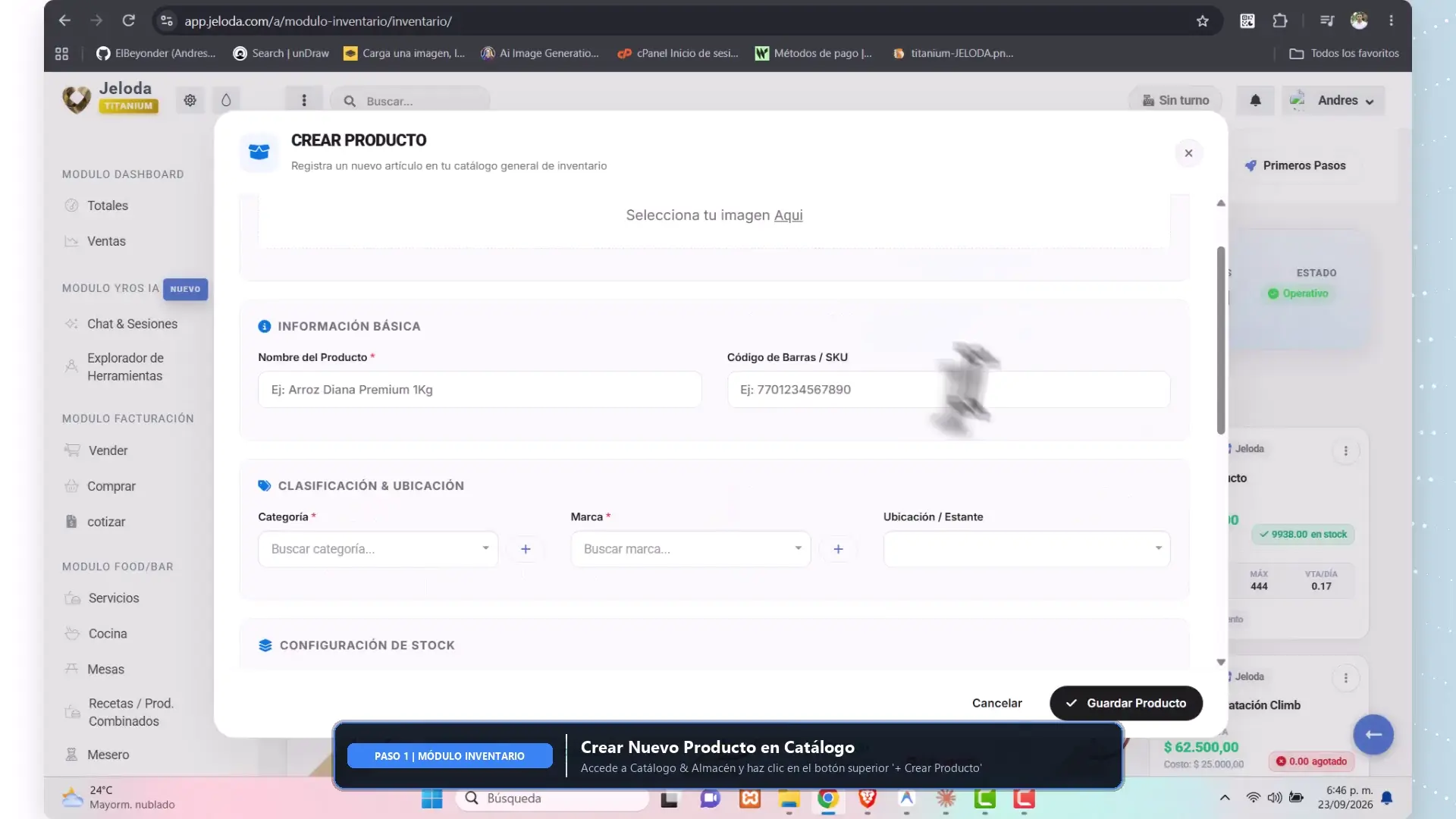Image resolution: width=1456 pixels, height=819 pixels.
Task: Close the Crear Producto dialog
Action: pos(1188,153)
